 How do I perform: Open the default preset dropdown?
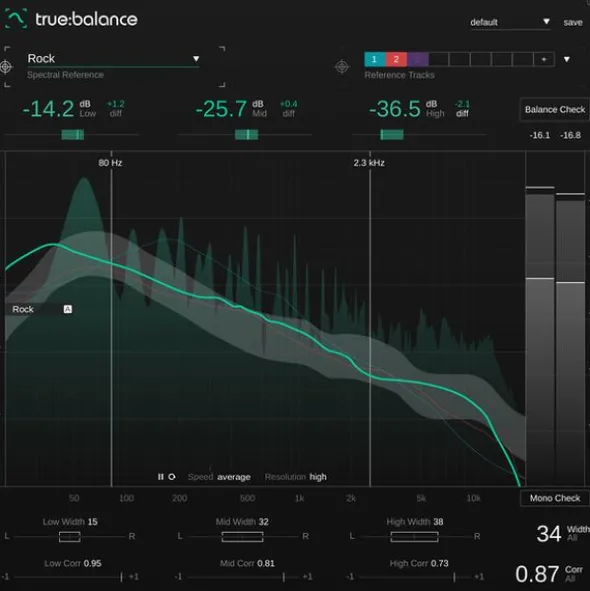coord(510,22)
